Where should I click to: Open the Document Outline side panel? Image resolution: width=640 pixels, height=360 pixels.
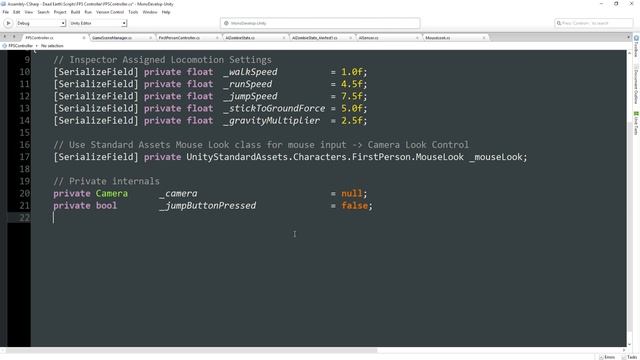pyautogui.click(x=636, y=84)
